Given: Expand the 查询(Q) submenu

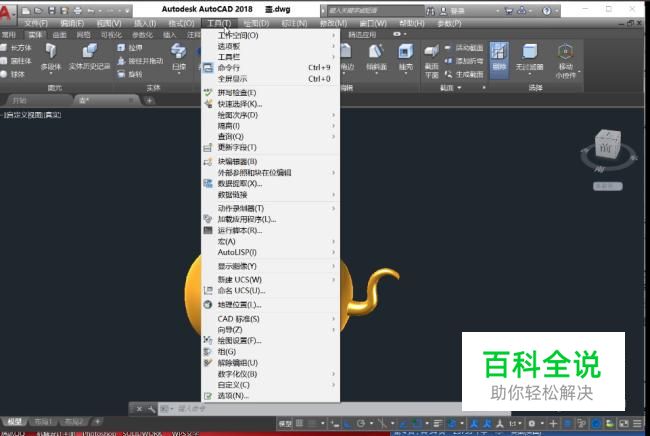Looking at the screenshot, I should click(x=270, y=136).
